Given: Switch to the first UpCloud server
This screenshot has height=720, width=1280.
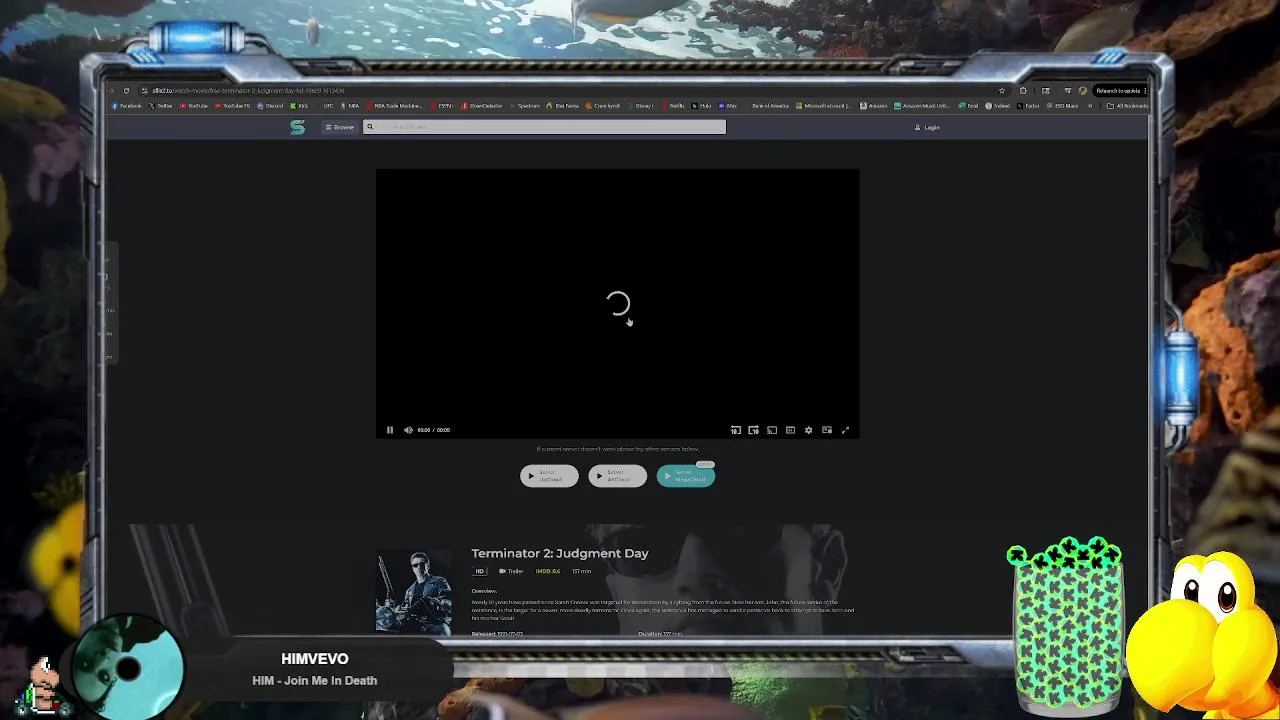Looking at the screenshot, I should 549,476.
